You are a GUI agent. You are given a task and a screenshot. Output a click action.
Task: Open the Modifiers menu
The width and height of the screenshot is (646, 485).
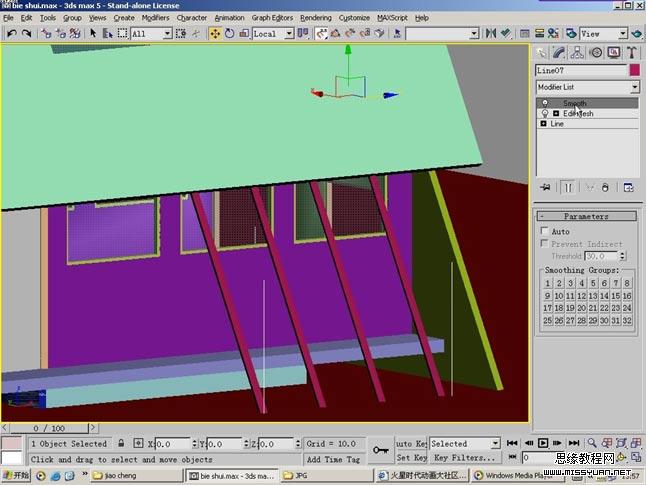pos(155,18)
